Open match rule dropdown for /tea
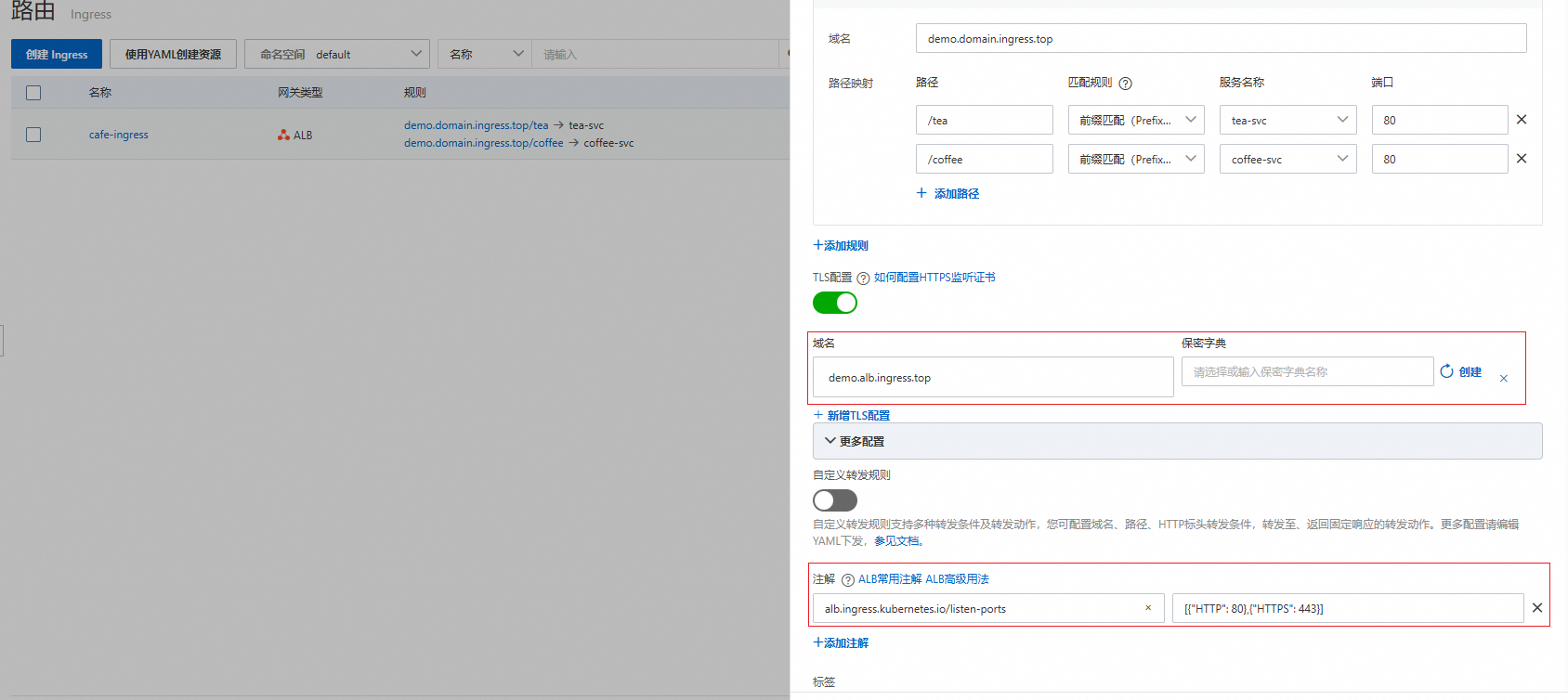 click(1136, 120)
